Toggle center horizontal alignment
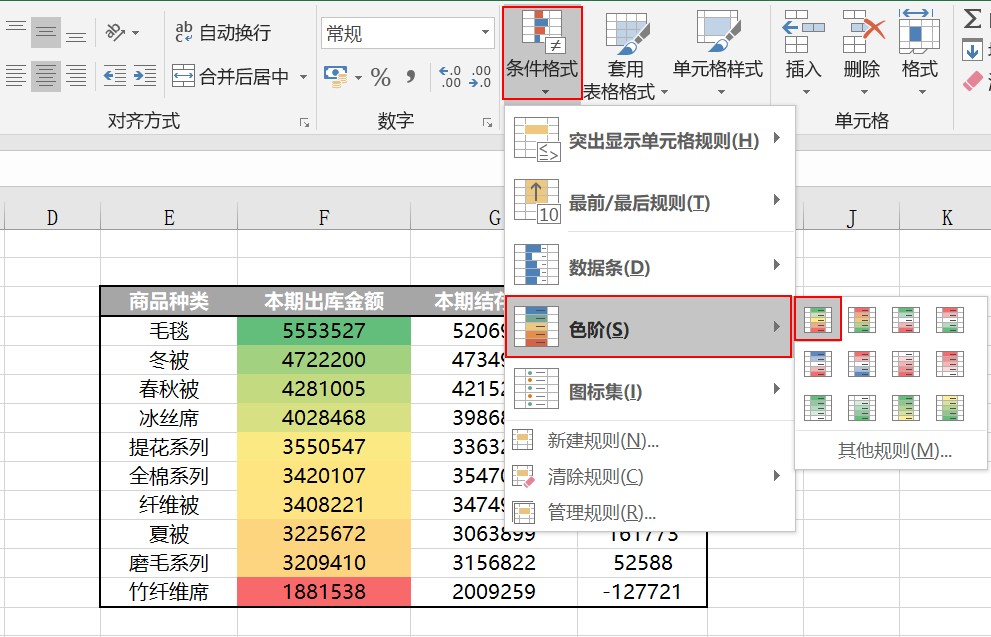The height and width of the screenshot is (637, 991). point(46,76)
